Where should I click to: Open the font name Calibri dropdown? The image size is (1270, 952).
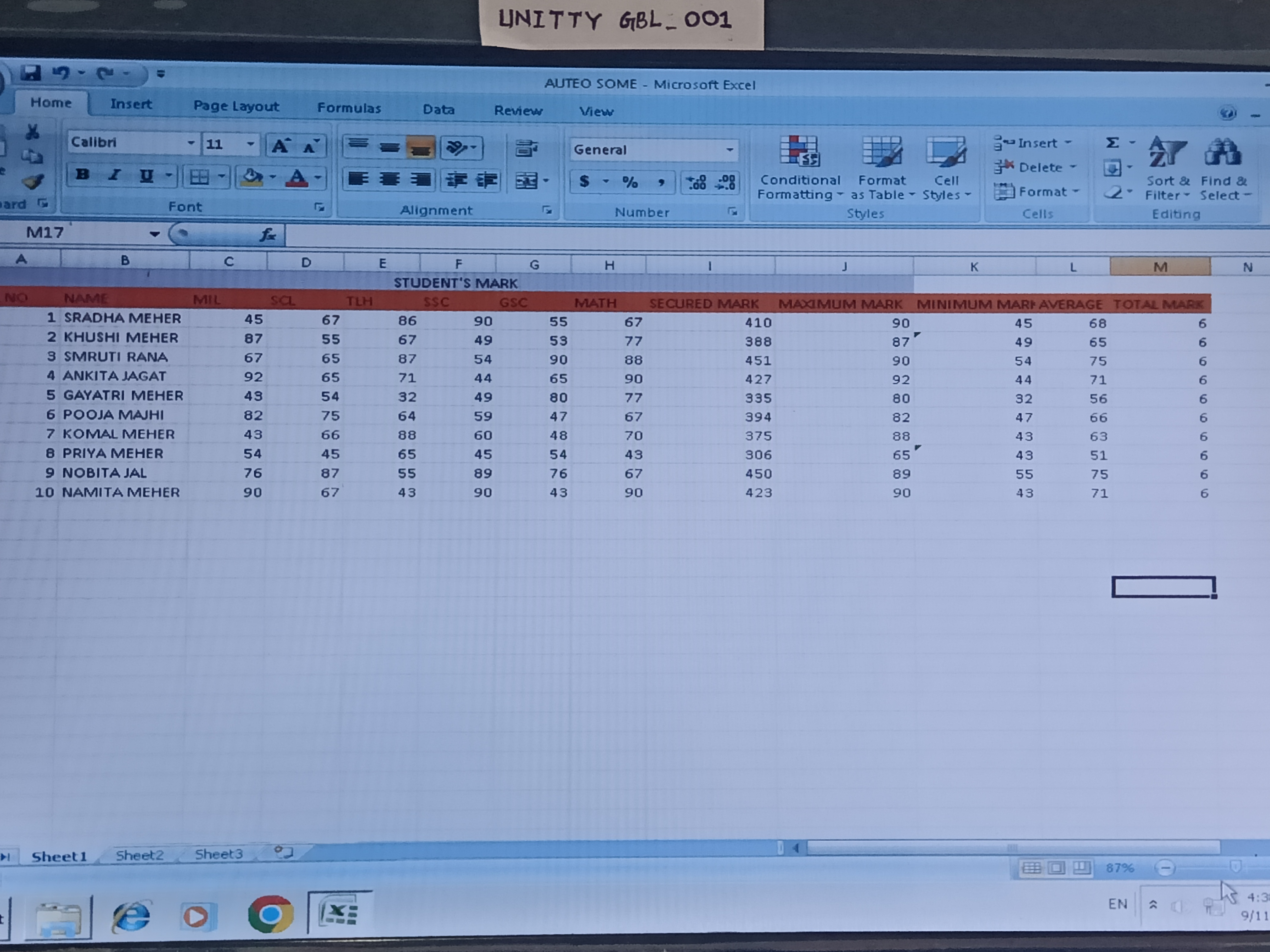click(191, 143)
